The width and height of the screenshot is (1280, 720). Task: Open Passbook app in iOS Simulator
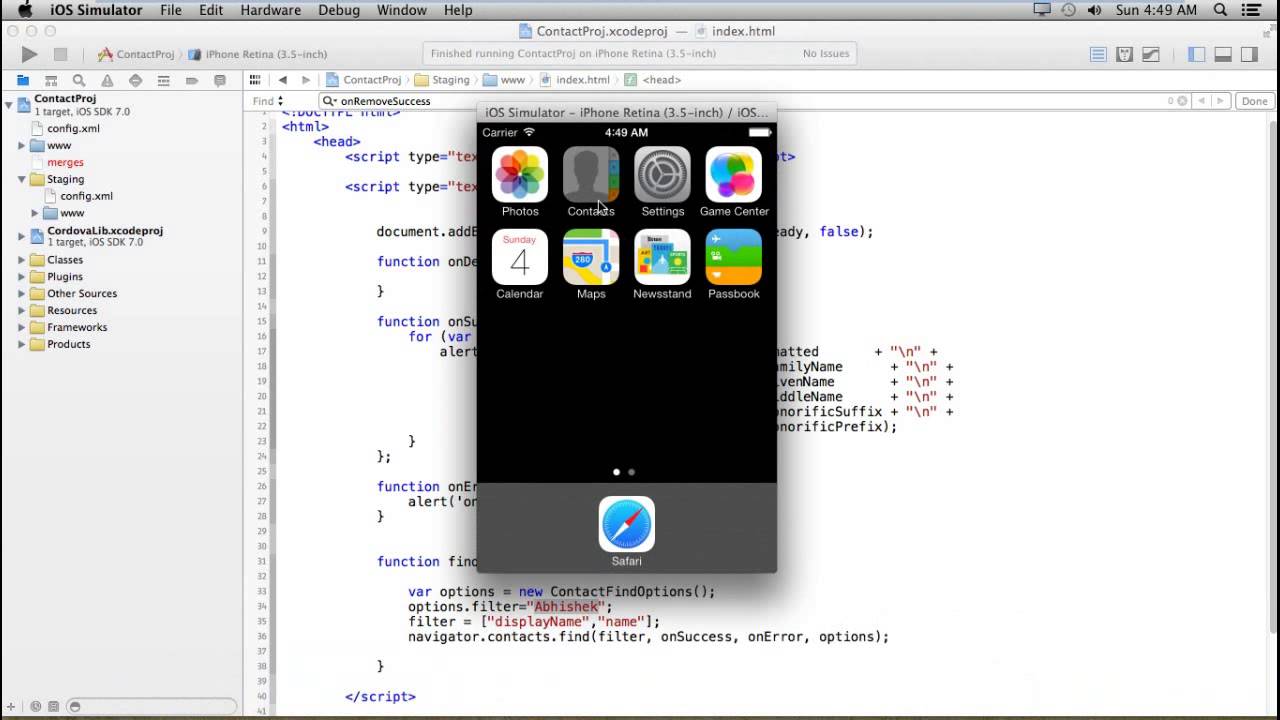pos(734,257)
